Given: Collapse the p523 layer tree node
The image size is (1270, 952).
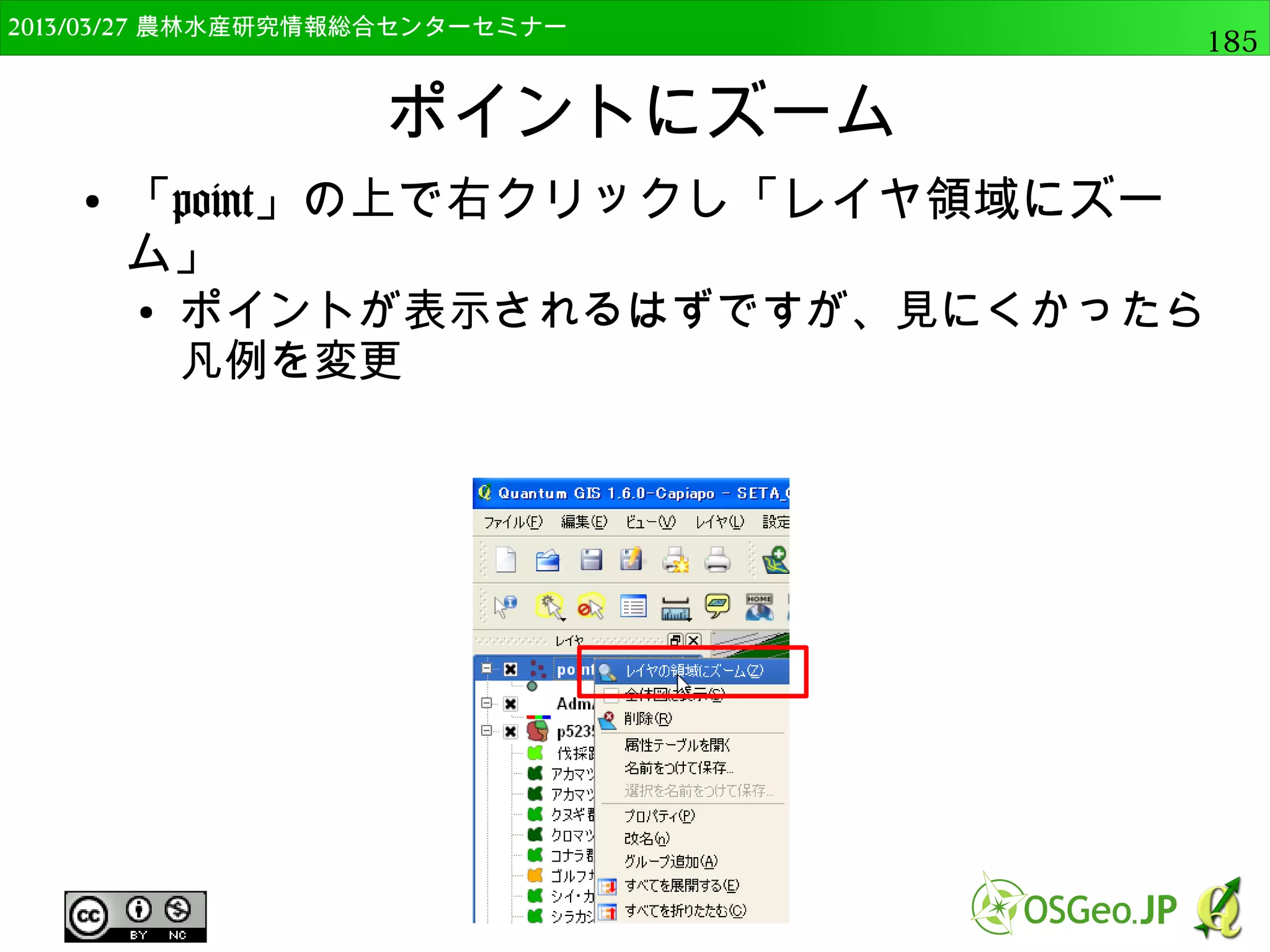Looking at the screenshot, I should point(487,731).
